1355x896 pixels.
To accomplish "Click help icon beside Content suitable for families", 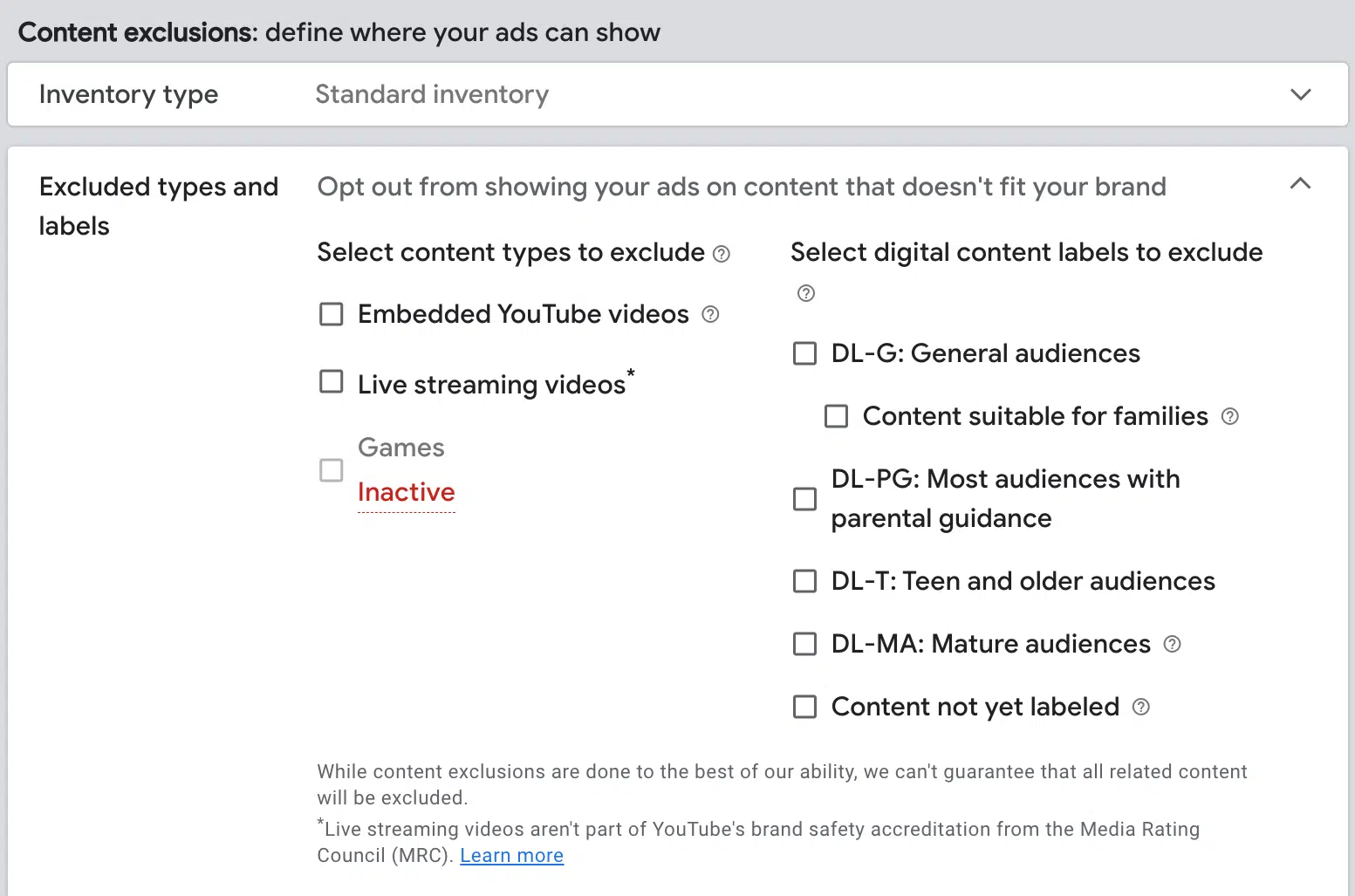I will coord(1230,416).
